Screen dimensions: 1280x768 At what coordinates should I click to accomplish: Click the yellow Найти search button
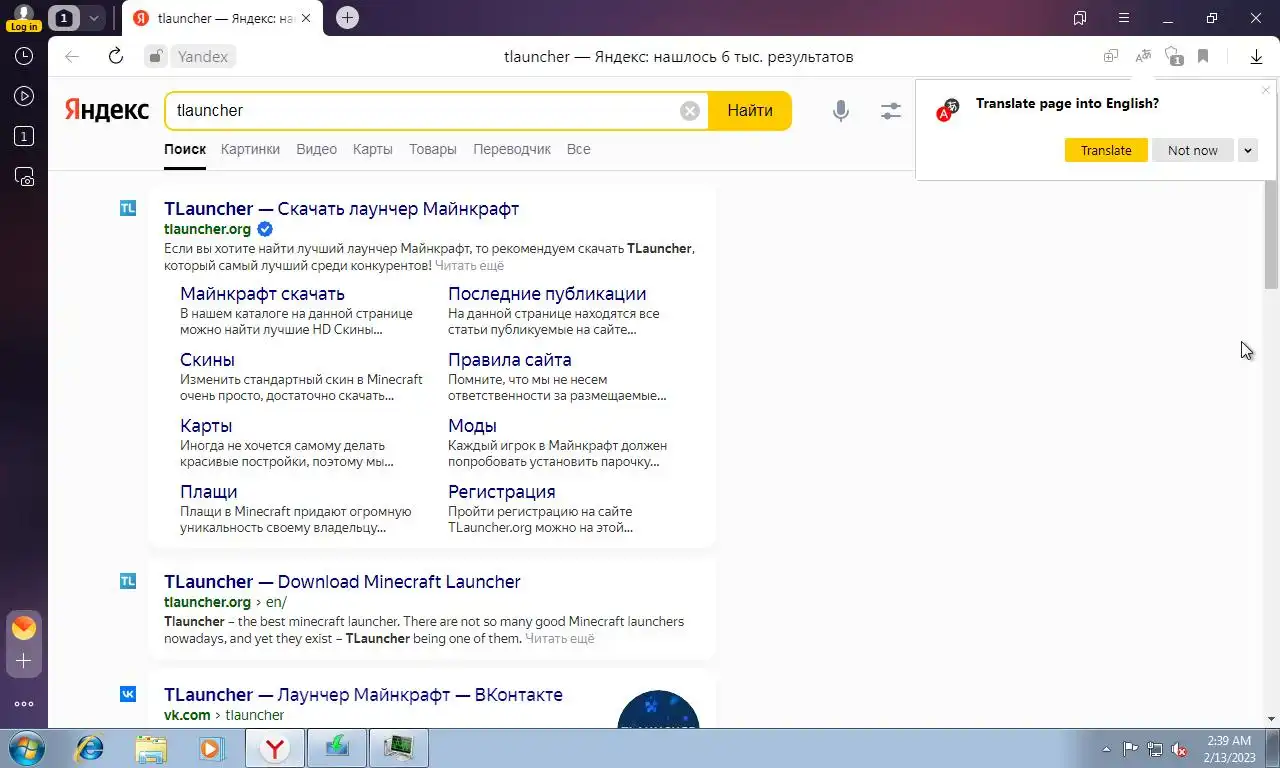(x=750, y=111)
